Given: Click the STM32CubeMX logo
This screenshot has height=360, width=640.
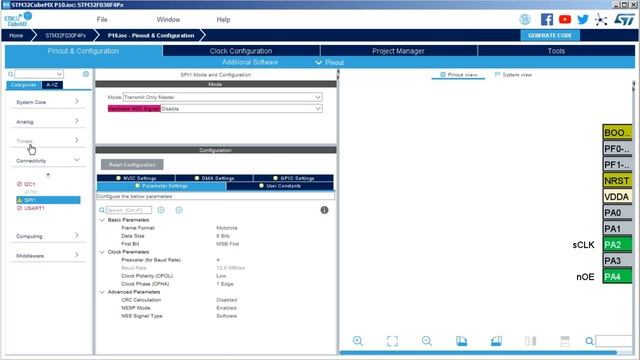Looking at the screenshot, I should point(18,19).
